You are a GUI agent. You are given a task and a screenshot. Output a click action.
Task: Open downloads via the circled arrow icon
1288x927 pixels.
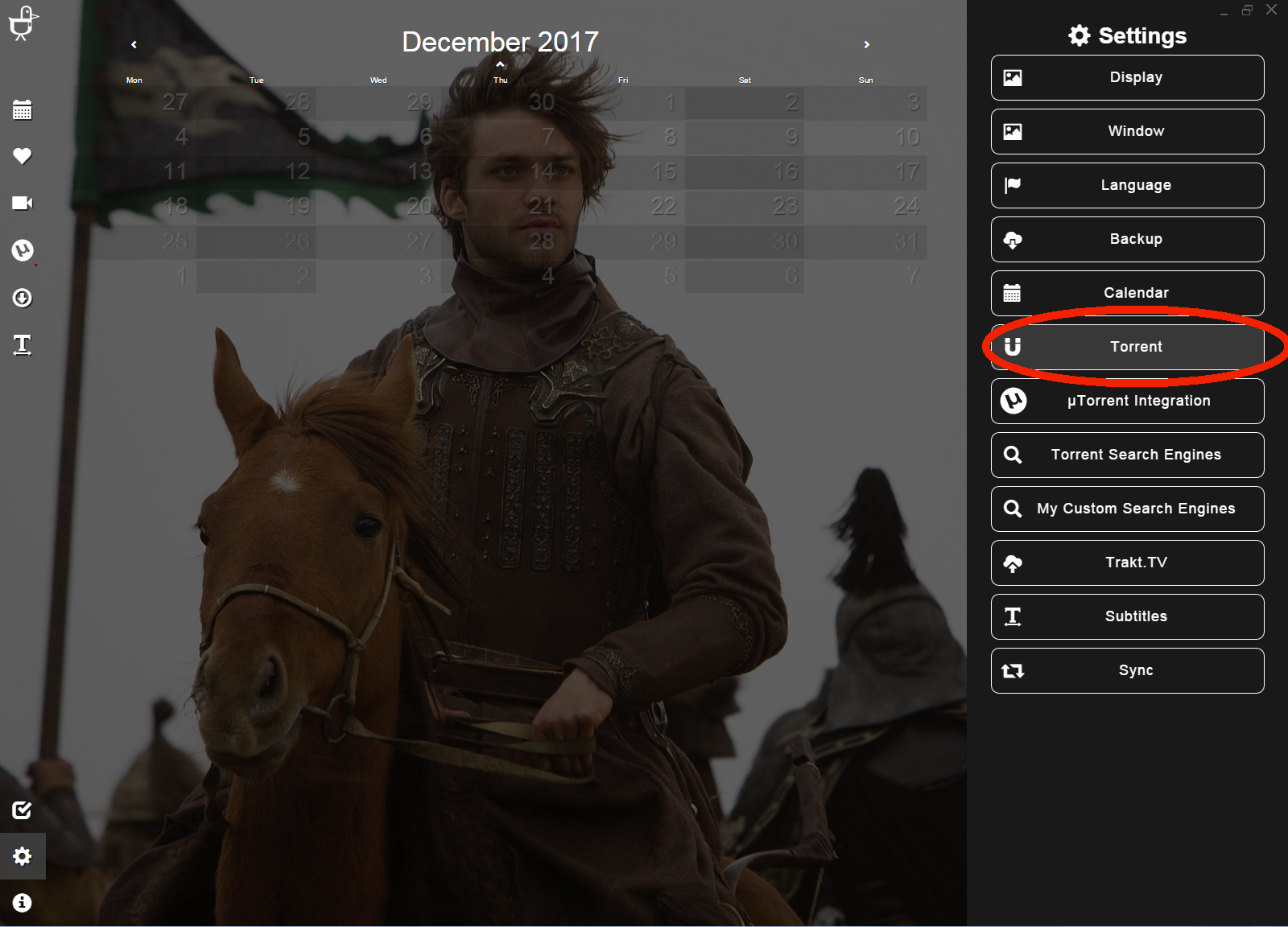(x=23, y=299)
